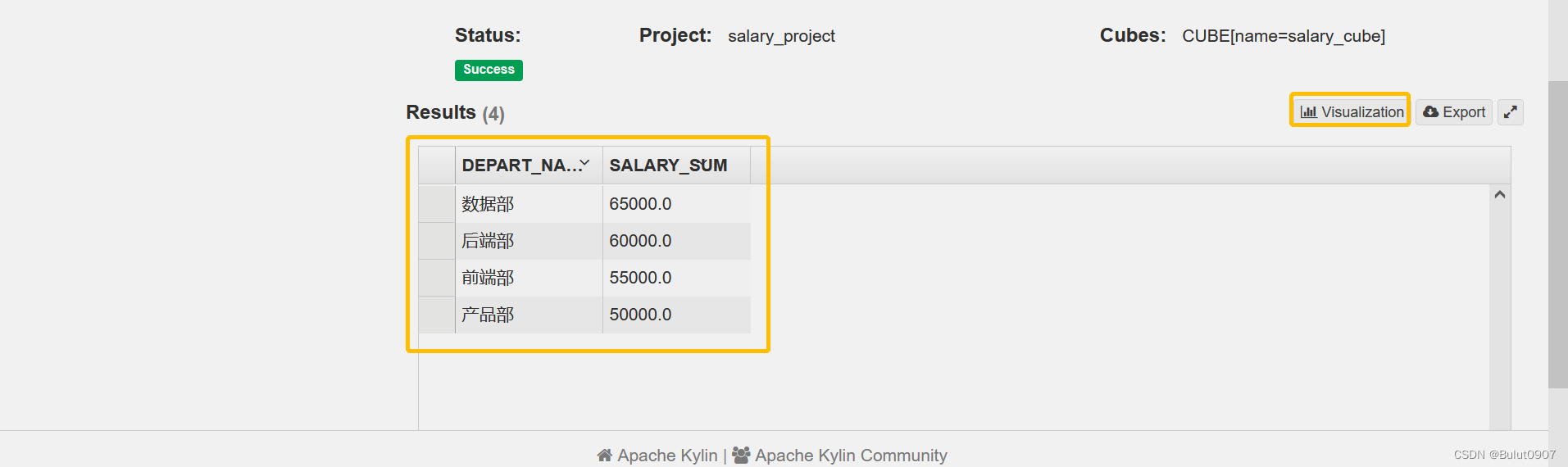
Task: Click the row header of the 后端部 row
Action: click(437, 241)
